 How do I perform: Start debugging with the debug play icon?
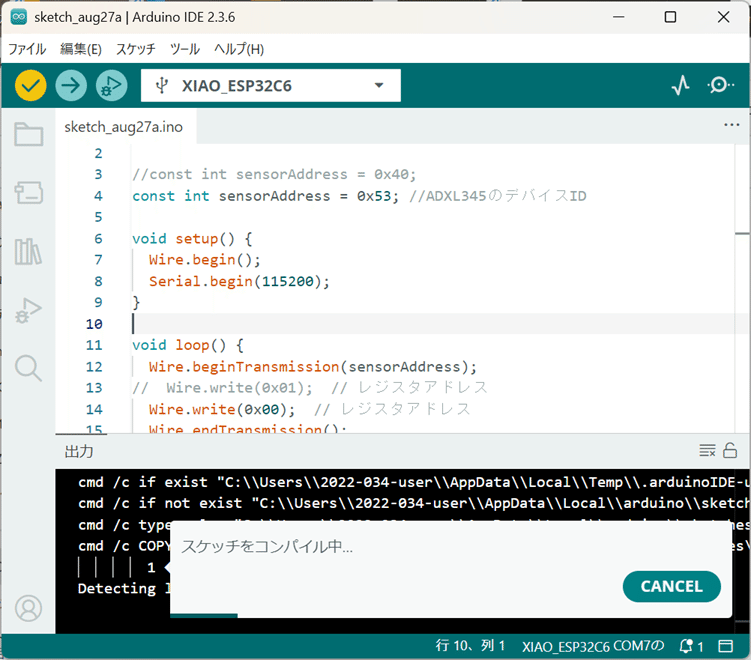(x=112, y=86)
